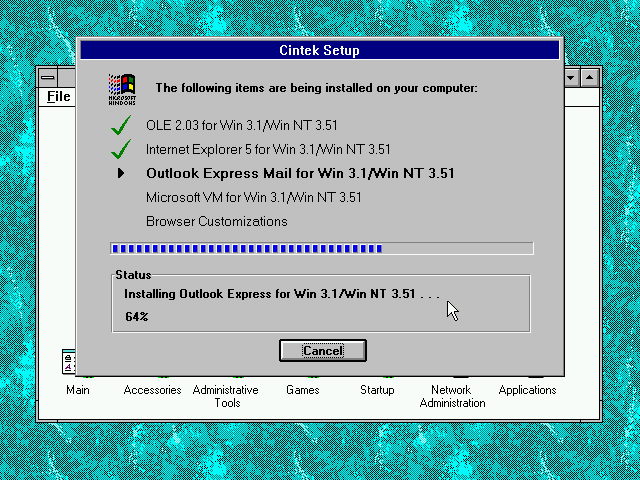Open the Accessories program group

(x=152, y=390)
